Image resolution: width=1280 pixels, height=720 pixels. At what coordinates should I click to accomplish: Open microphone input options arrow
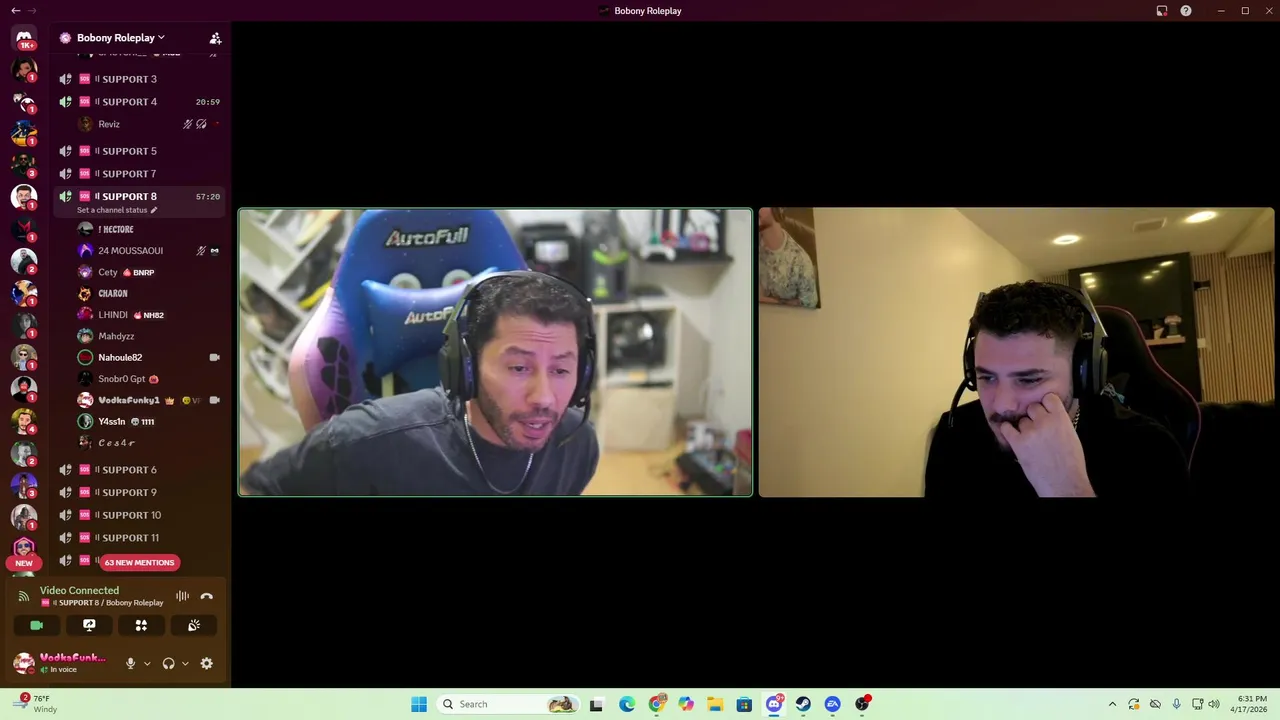coord(147,663)
